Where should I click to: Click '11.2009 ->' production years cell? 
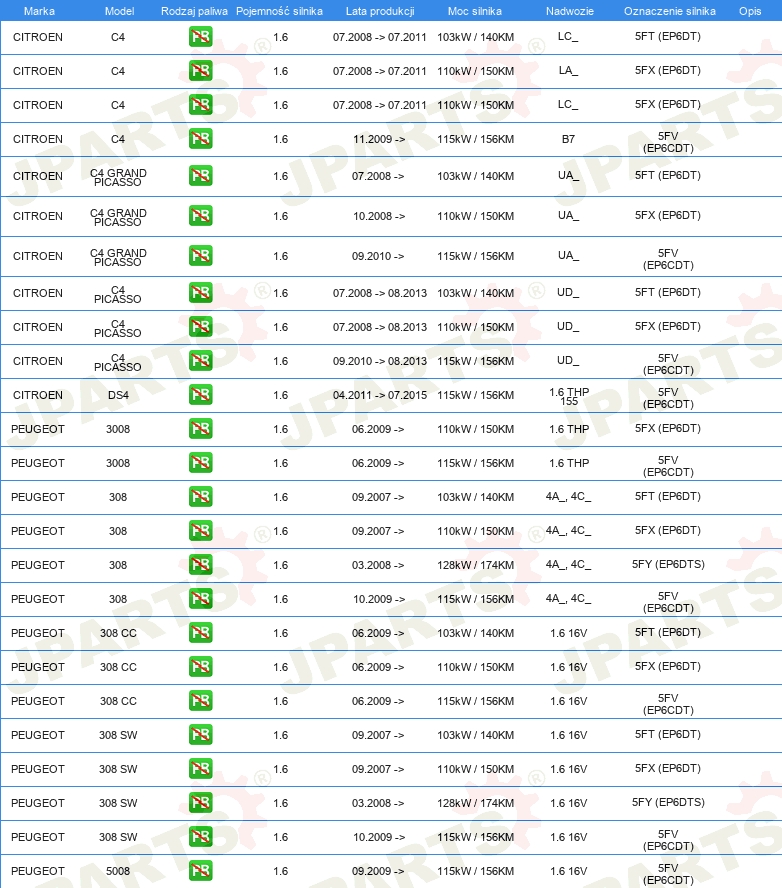(x=379, y=139)
